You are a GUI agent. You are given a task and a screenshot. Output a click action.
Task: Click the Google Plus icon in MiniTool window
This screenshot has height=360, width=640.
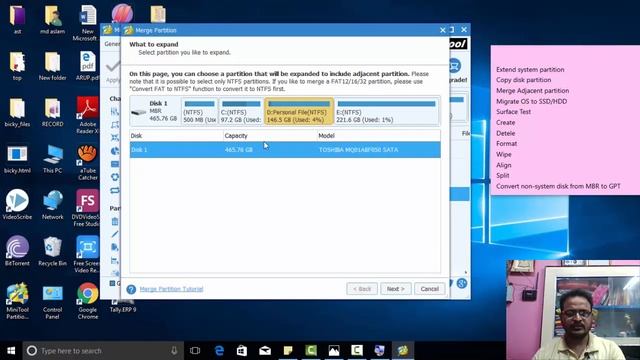click(x=462, y=283)
